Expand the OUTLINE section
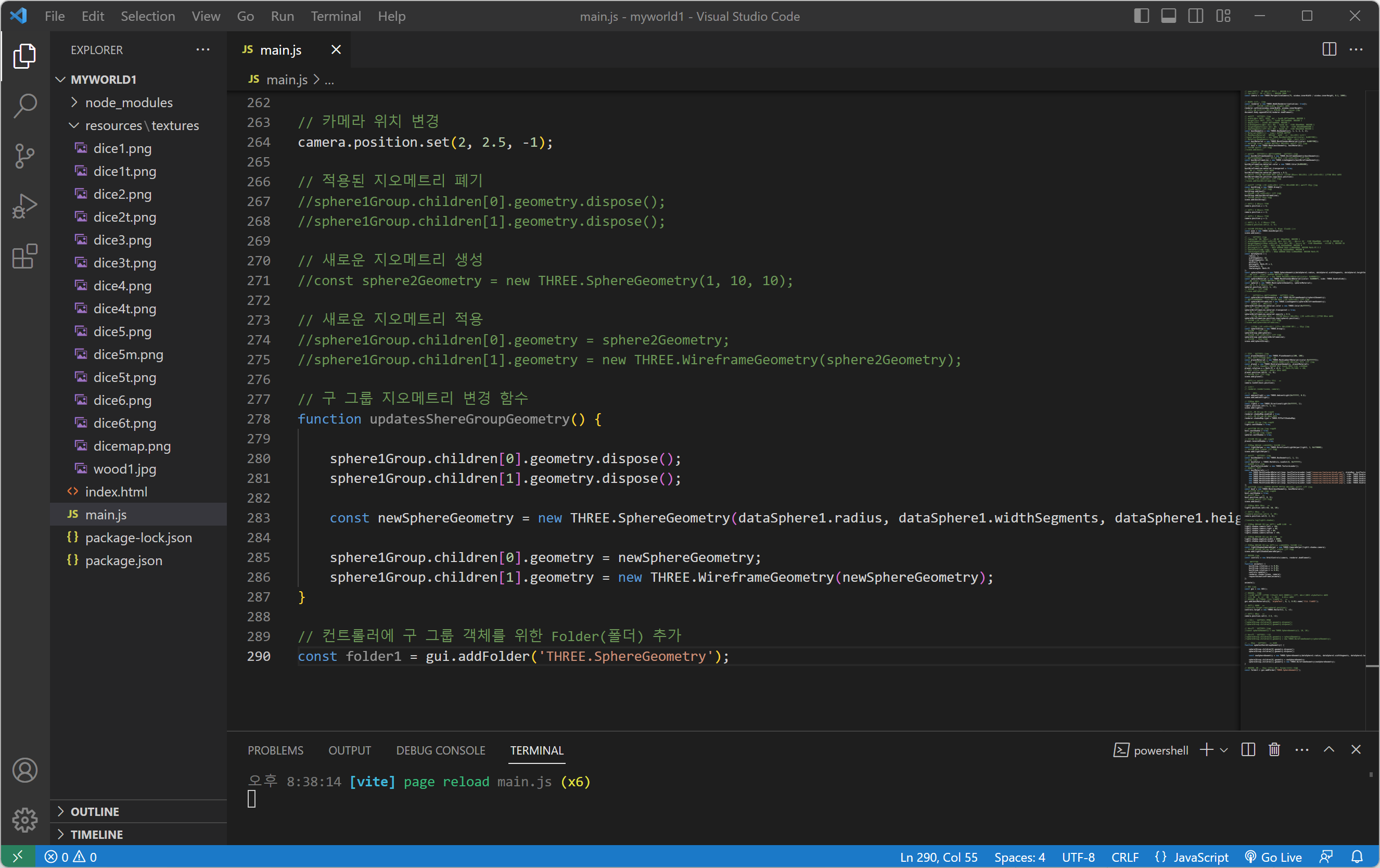Screen dimensions: 1380x868 [x=95, y=811]
